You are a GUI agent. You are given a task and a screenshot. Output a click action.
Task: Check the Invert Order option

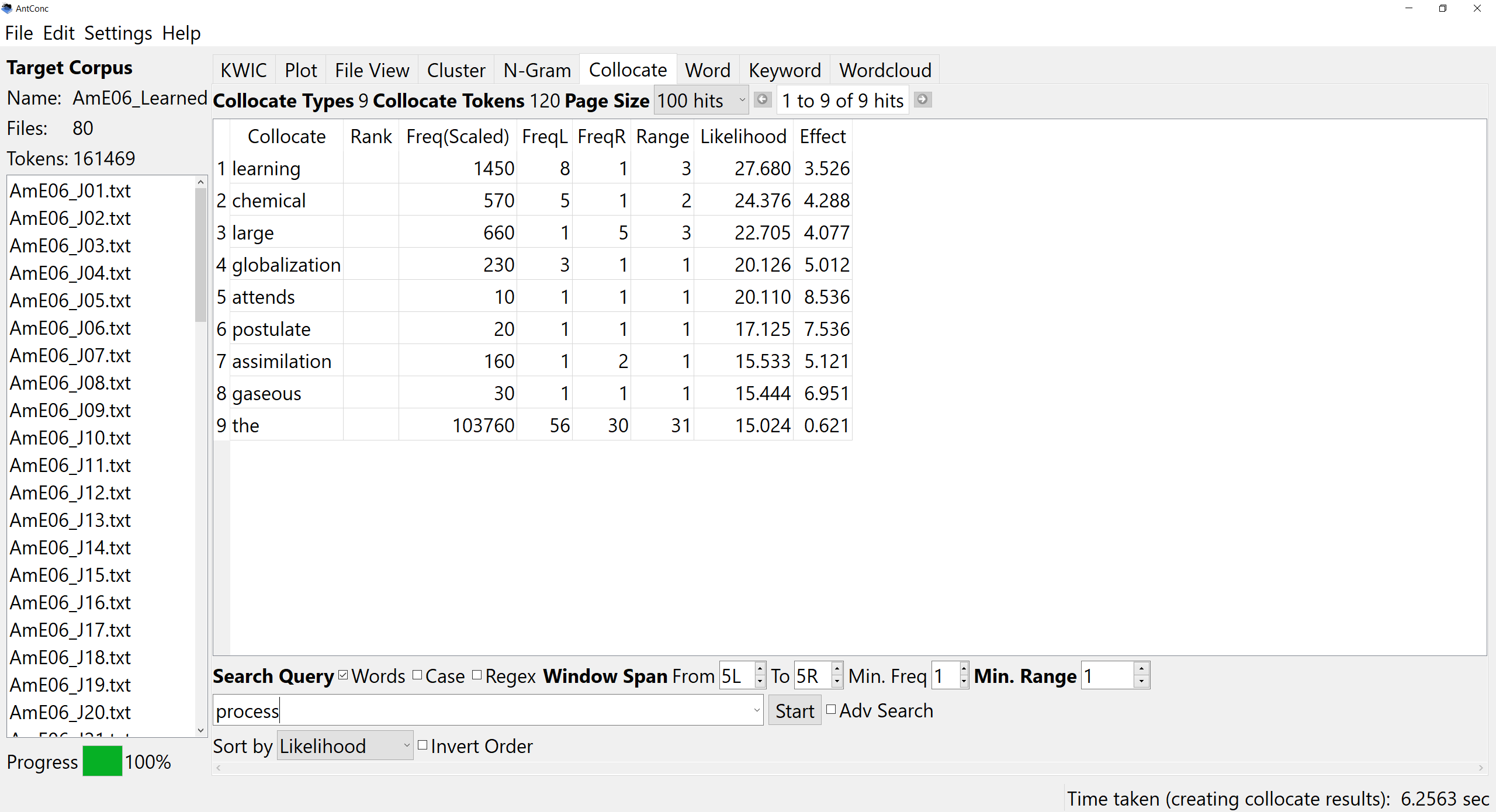[x=423, y=745]
